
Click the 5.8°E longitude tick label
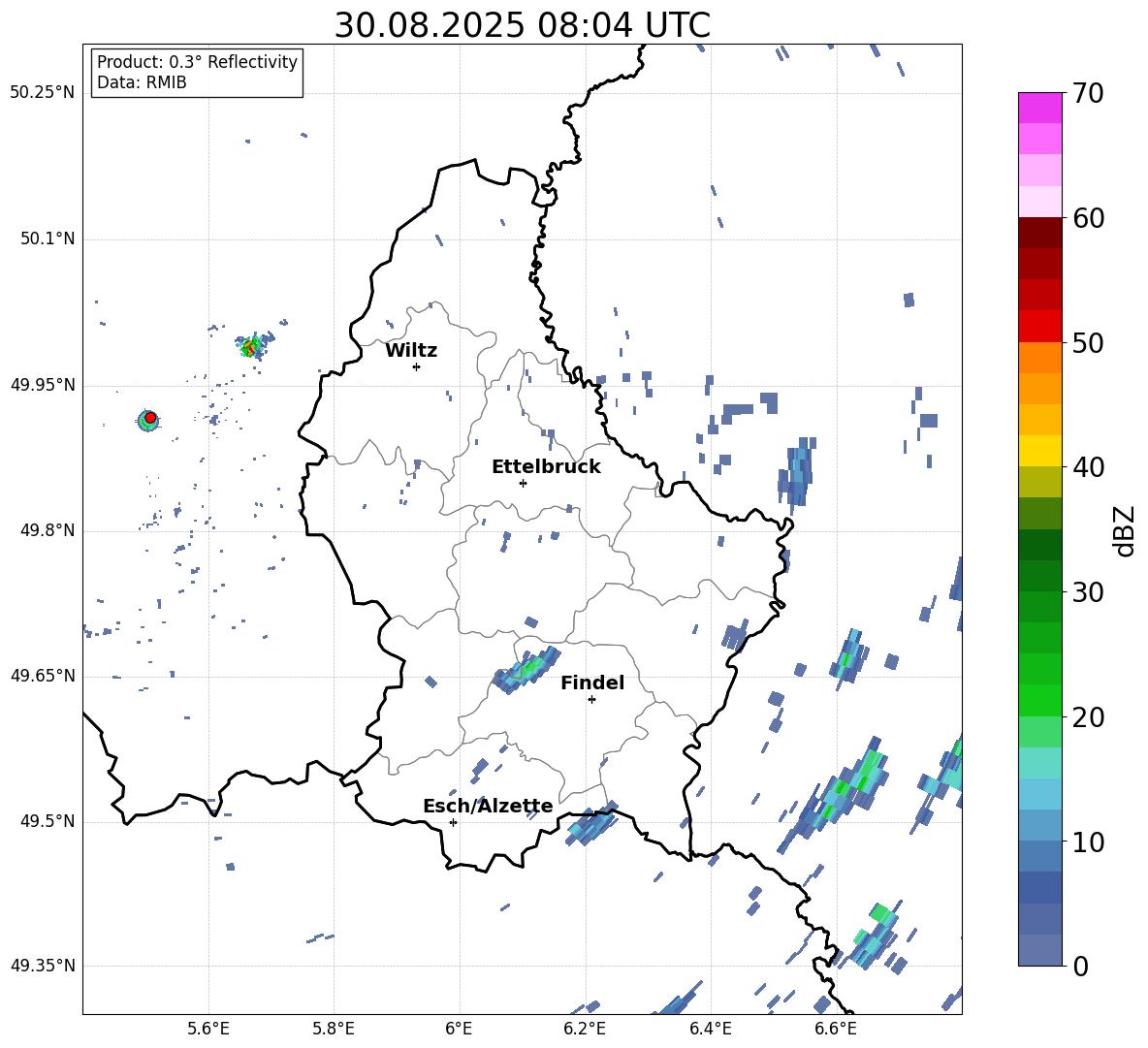[x=334, y=1029]
